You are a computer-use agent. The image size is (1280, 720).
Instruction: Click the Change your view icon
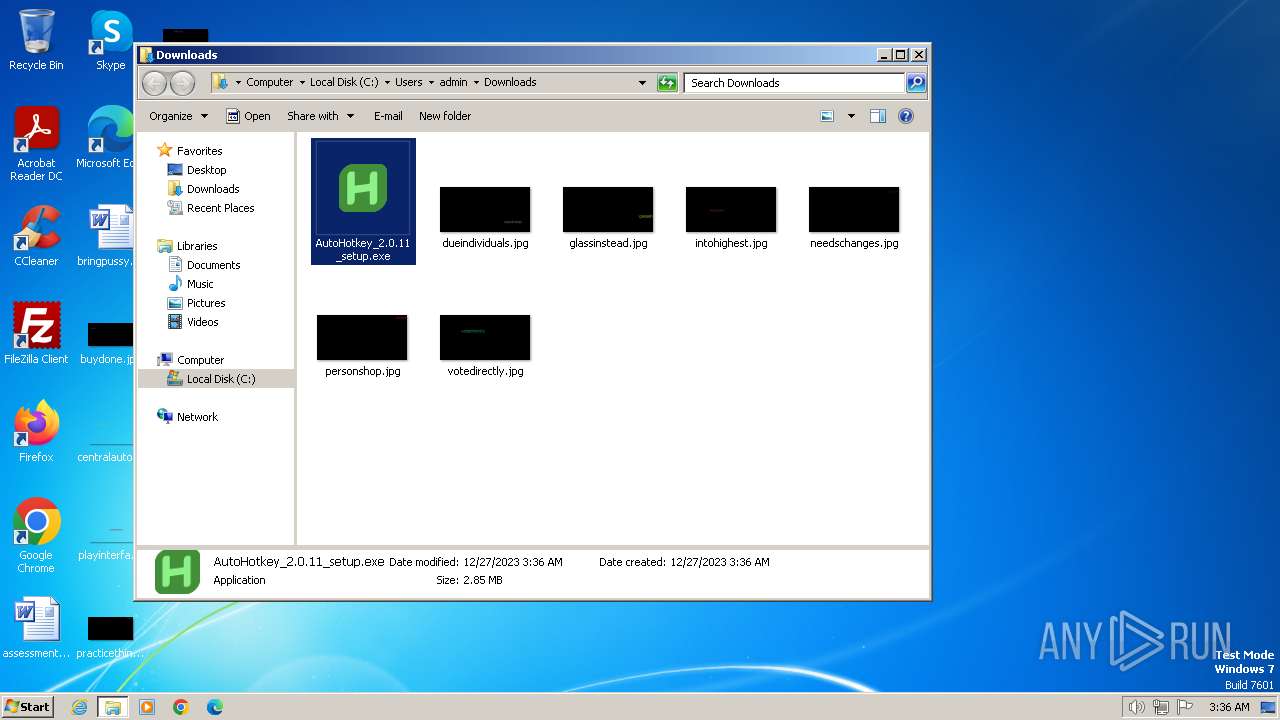tap(827, 116)
